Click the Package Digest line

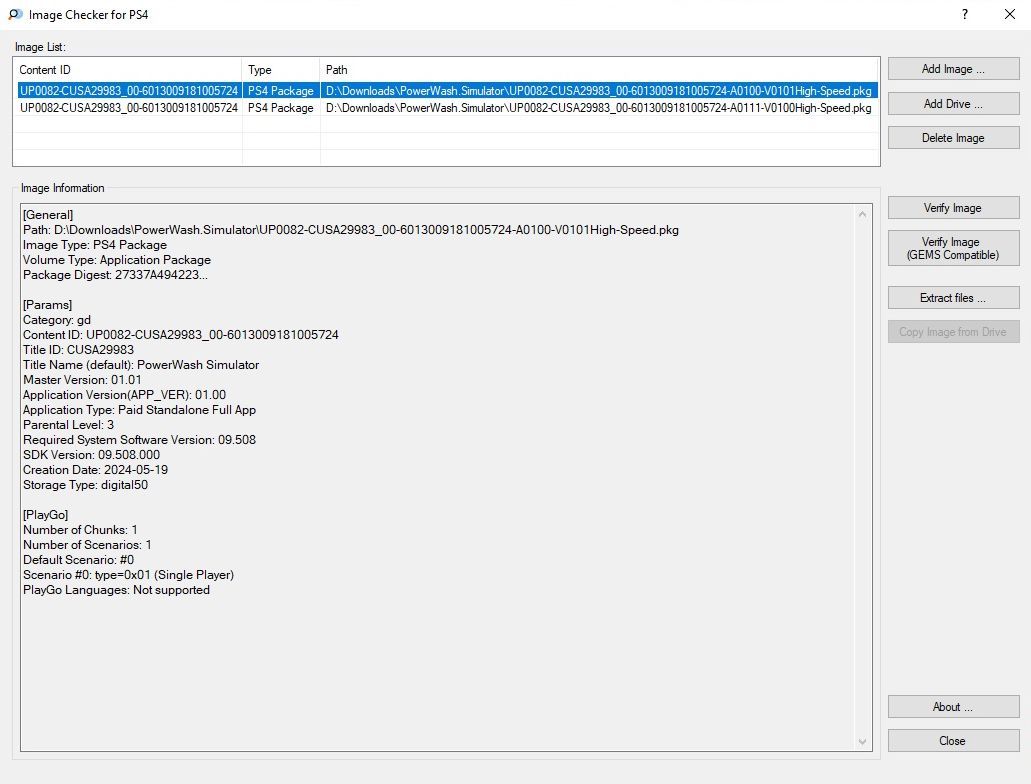tap(115, 276)
